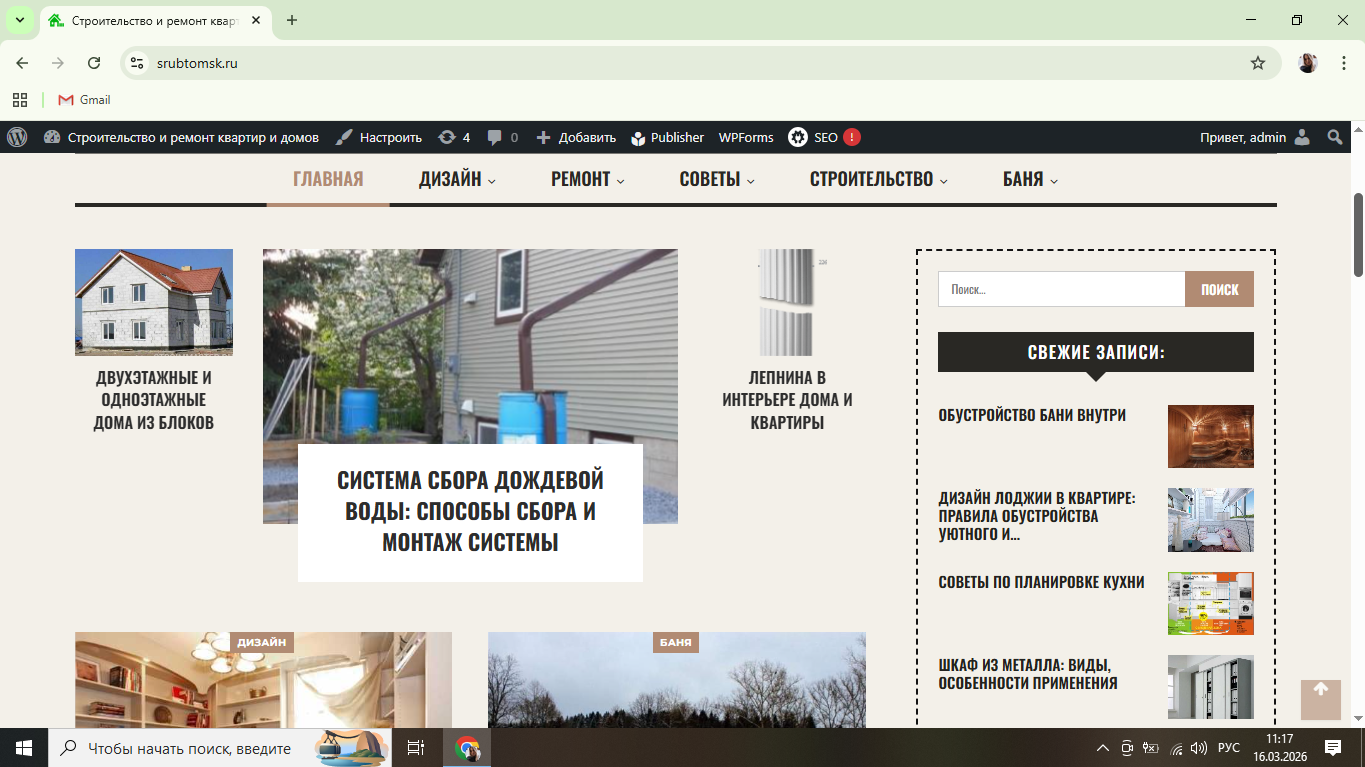Open the Лепнина в интерьере дома и квартиры link
Viewport: 1365px width, 767px height.
(787, 400)
